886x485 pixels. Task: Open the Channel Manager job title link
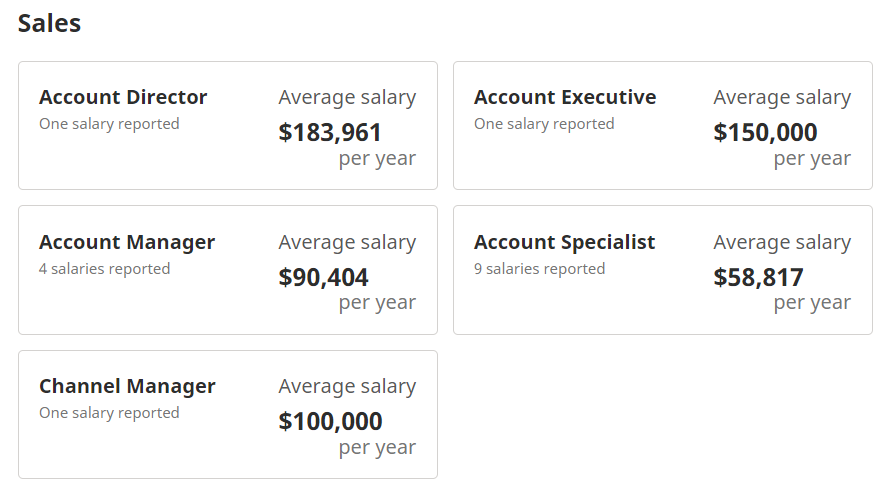pyautogui.click(x=127, y=386)
